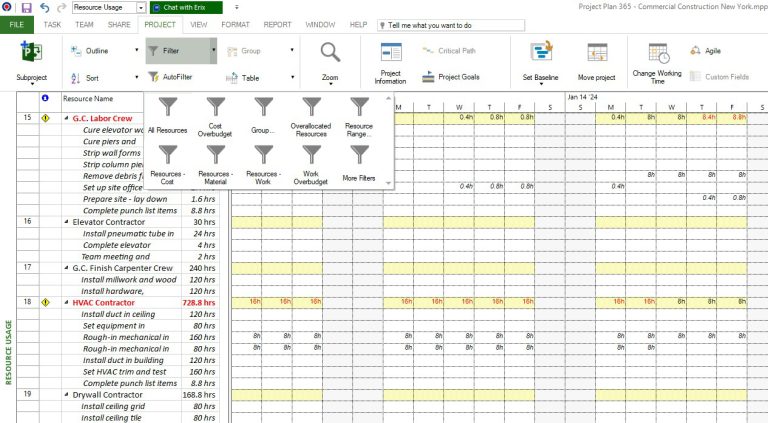The image size is (768, 423).
Task: Open the Filter dropdown arrow
Action: pos(214,50)
